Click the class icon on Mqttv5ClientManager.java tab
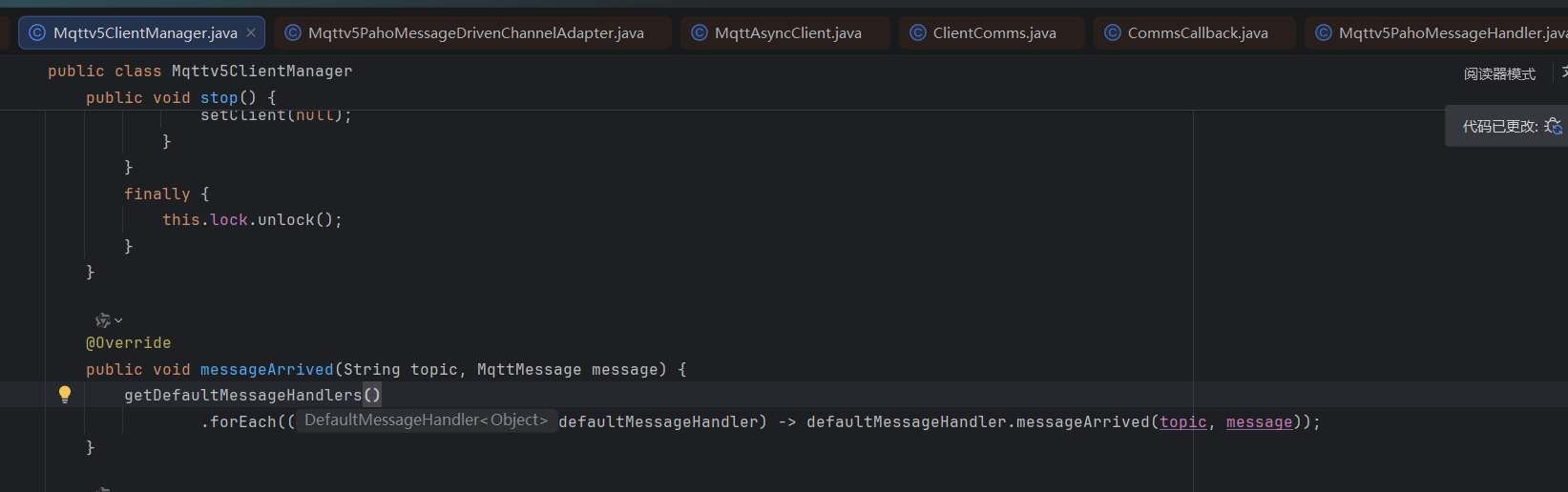 (37, 32)
